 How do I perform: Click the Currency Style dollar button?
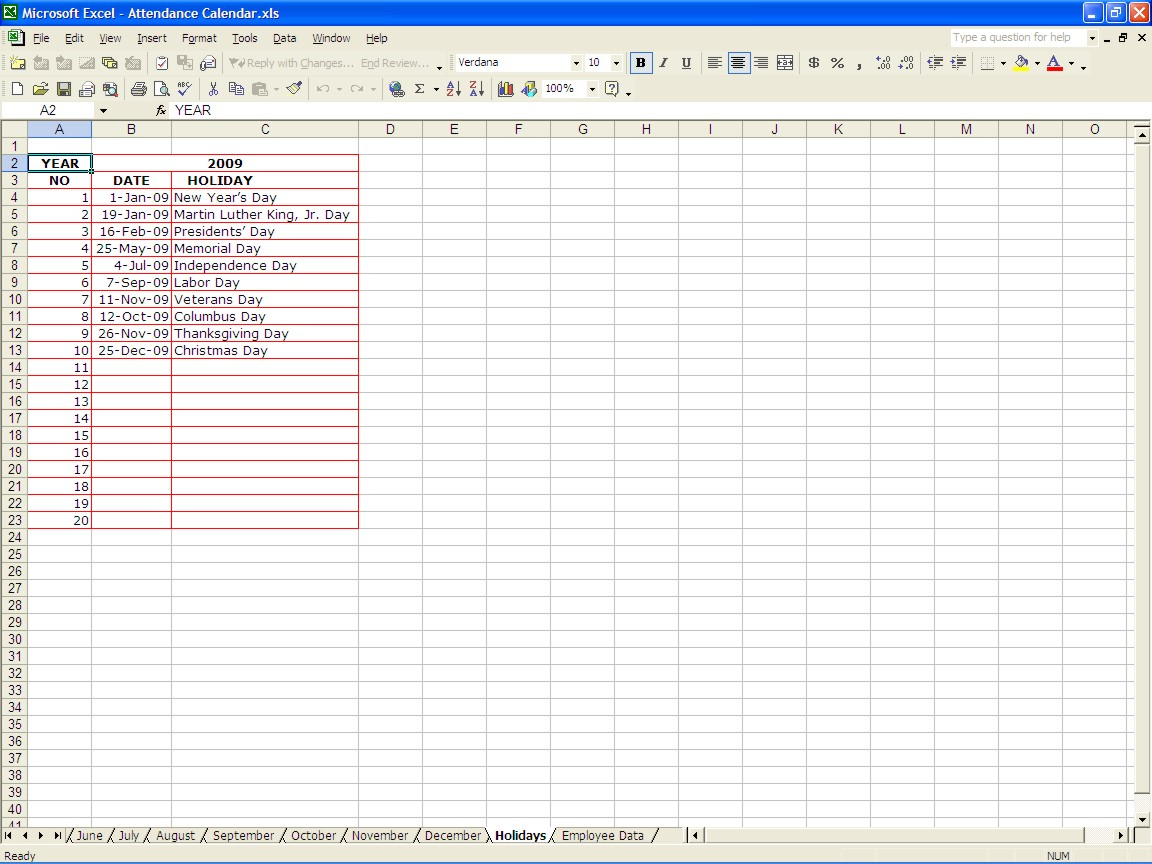[813, 63]
